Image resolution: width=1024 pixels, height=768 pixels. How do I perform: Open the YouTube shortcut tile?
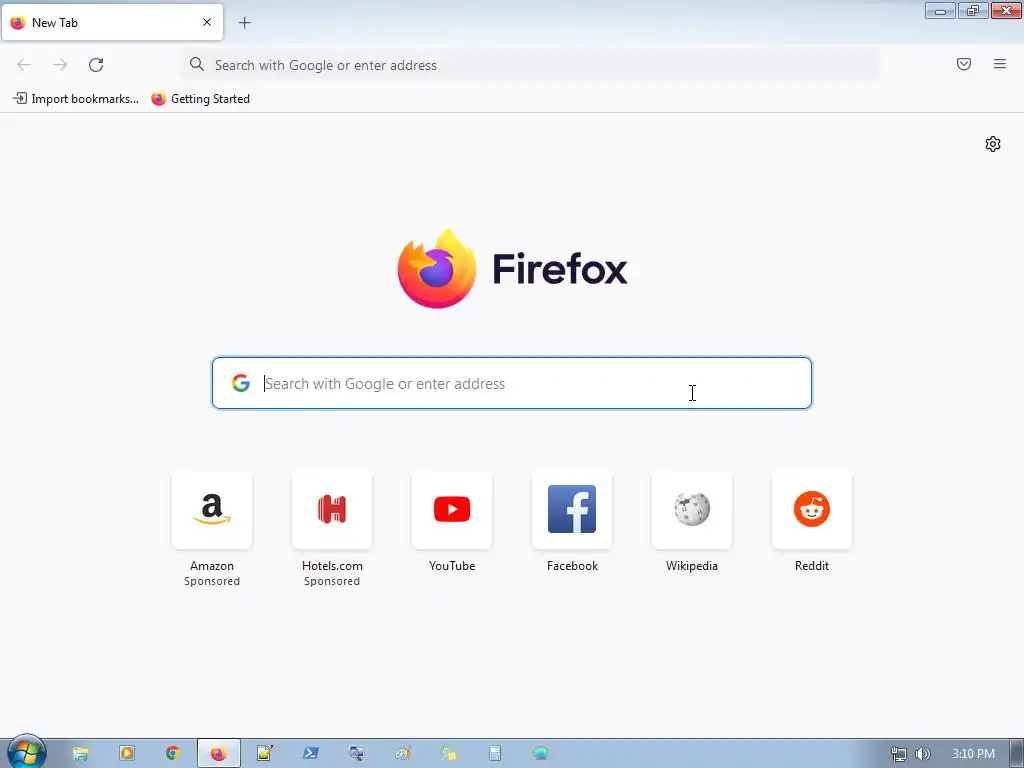tap(452, 509)
